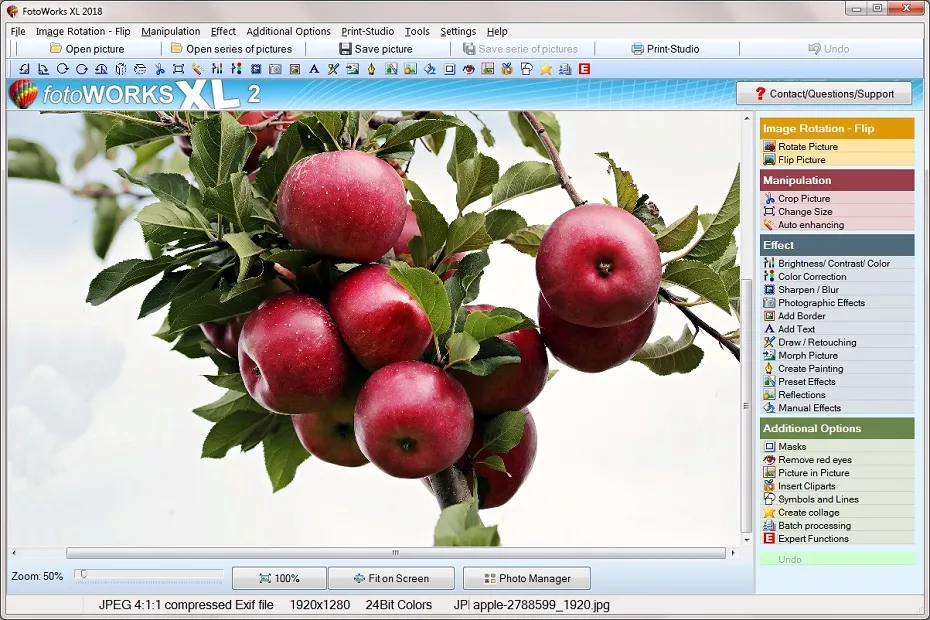Click Rotate Picture in the side panel

(x=808, y=147)
